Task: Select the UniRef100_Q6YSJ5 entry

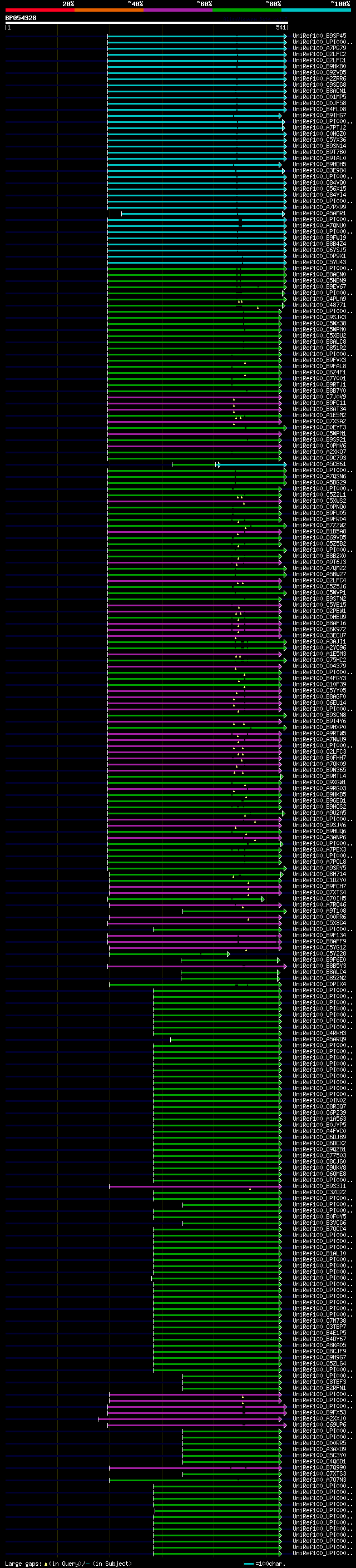Action: [319, 250]
